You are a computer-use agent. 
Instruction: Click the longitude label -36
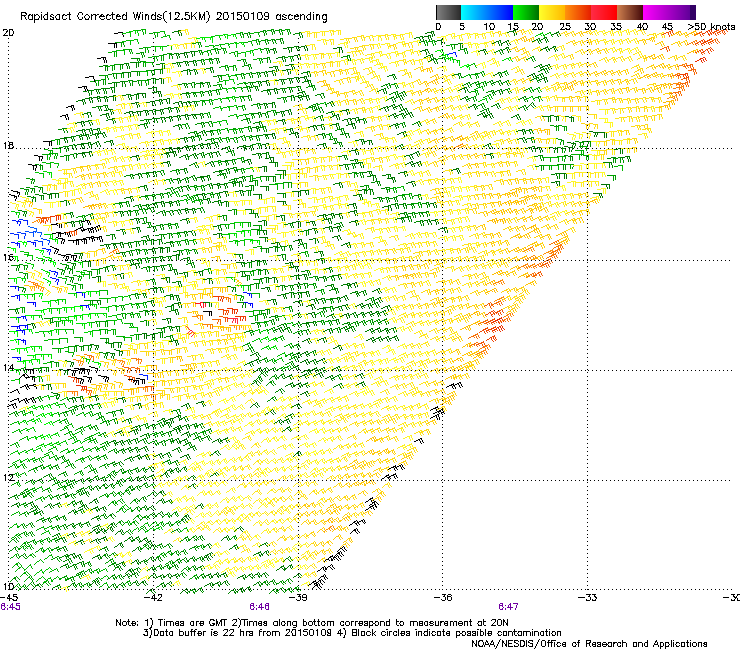443,598
